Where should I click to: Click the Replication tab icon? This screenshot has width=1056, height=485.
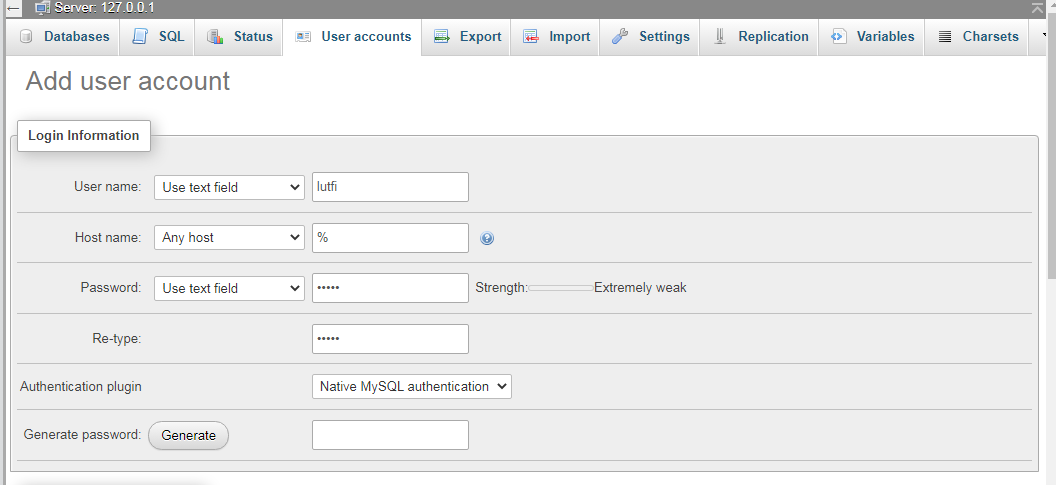pyautogui.click(x=720, y=36)
